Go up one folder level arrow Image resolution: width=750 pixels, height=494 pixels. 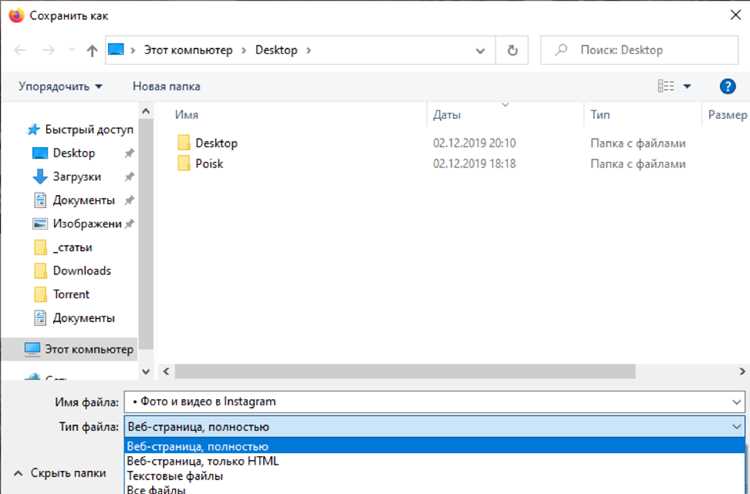pyautogui.click(x=92, y=50)
